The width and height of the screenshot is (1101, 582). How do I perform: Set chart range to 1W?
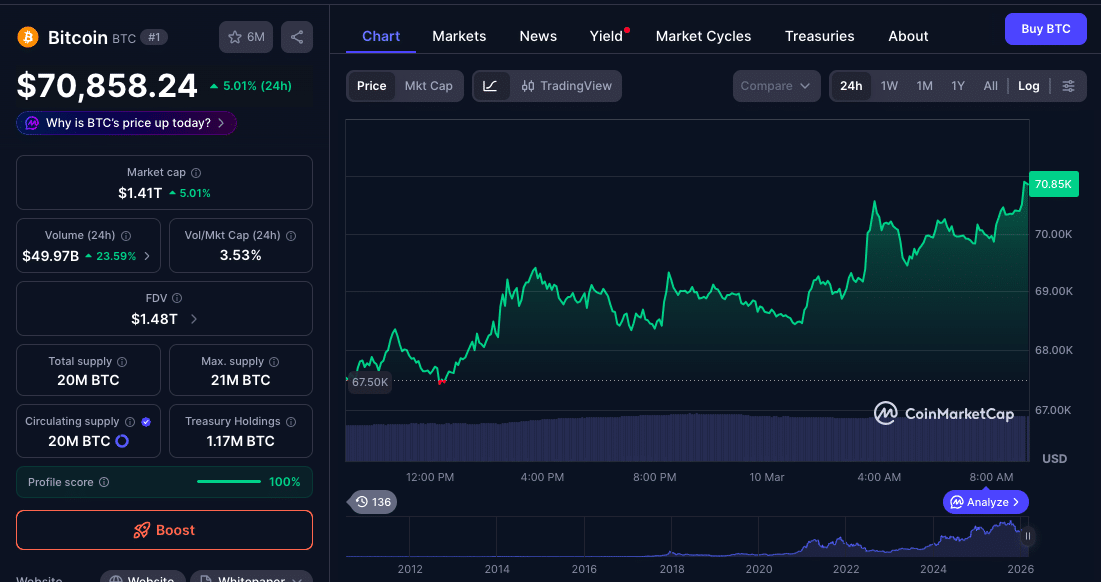889,86
